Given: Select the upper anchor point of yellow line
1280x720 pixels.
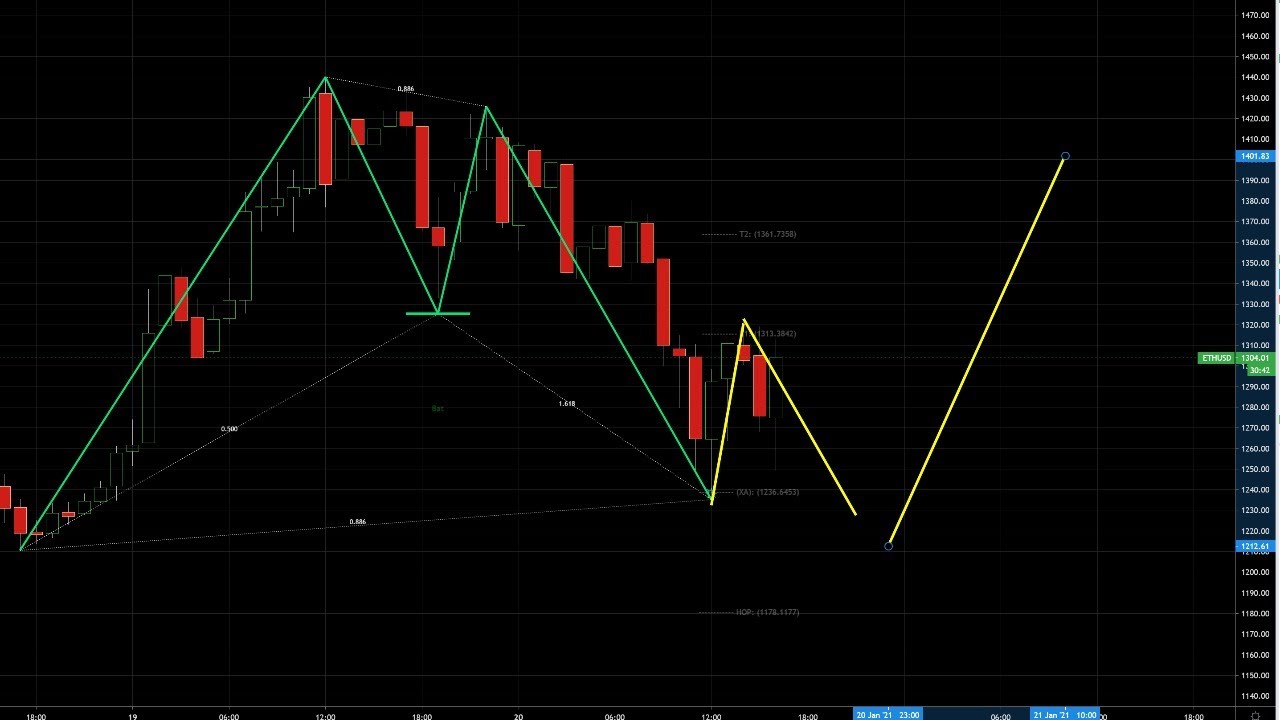Looking at the screenshot, I should click(x=1066, y=156).
